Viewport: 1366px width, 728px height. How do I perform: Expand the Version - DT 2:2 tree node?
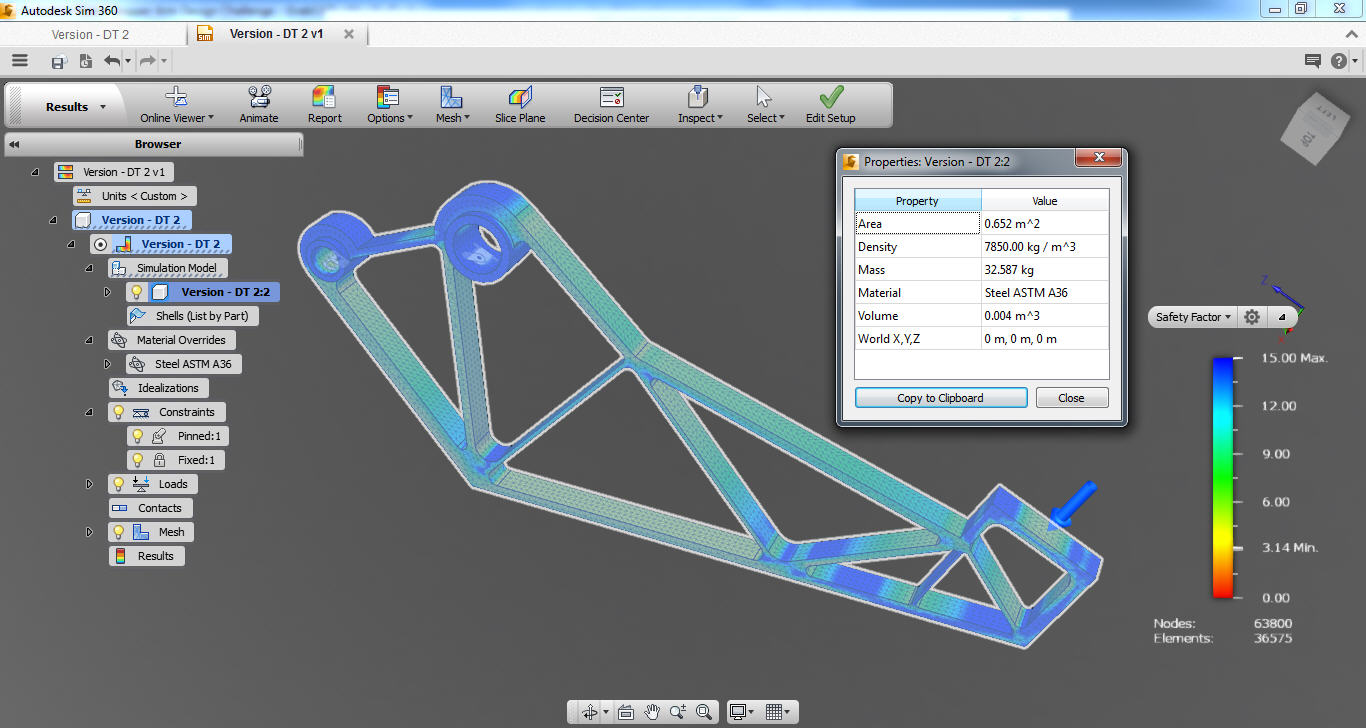[x=108, y=292]
